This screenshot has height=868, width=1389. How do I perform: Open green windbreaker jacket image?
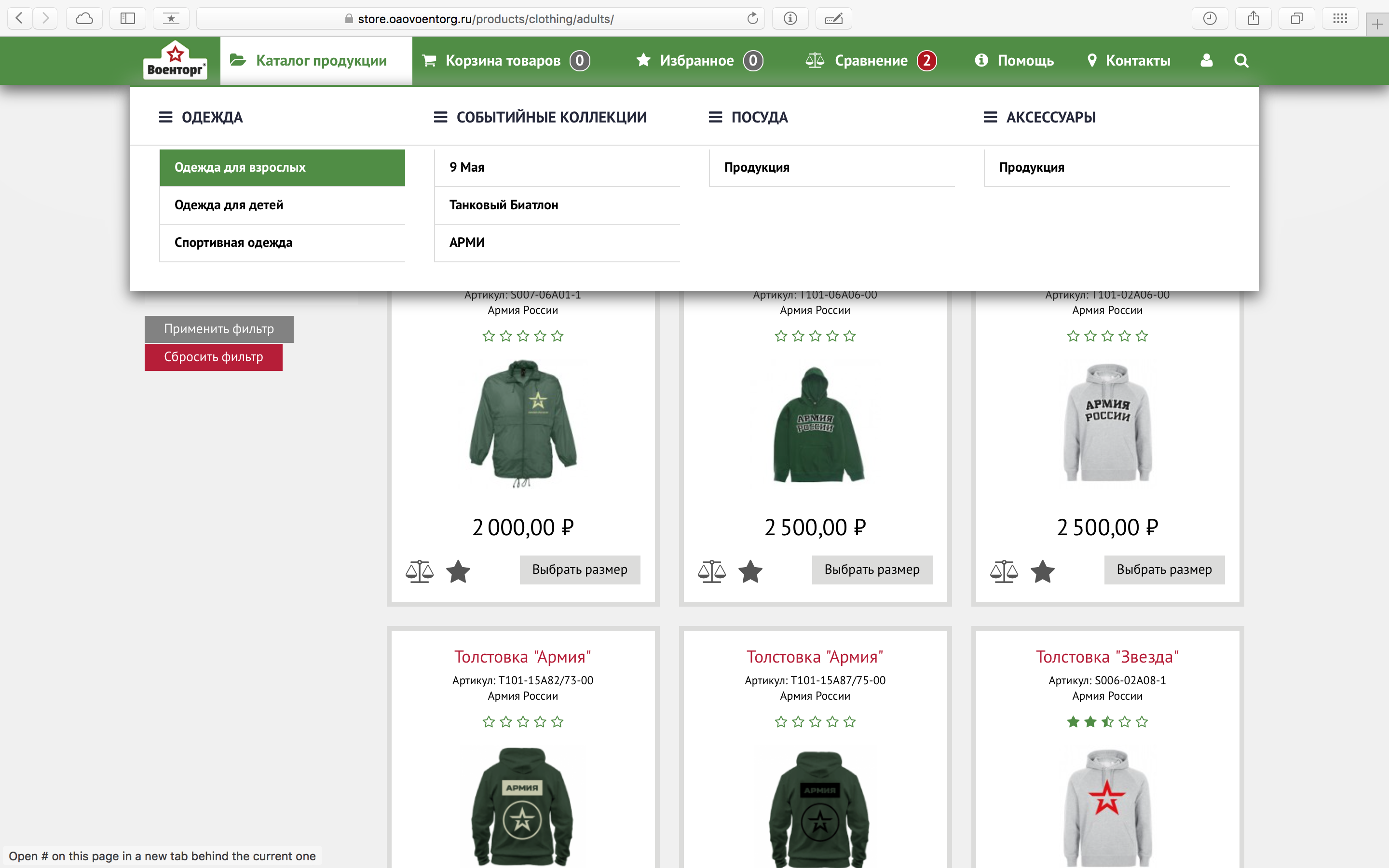tap(523, 424)
